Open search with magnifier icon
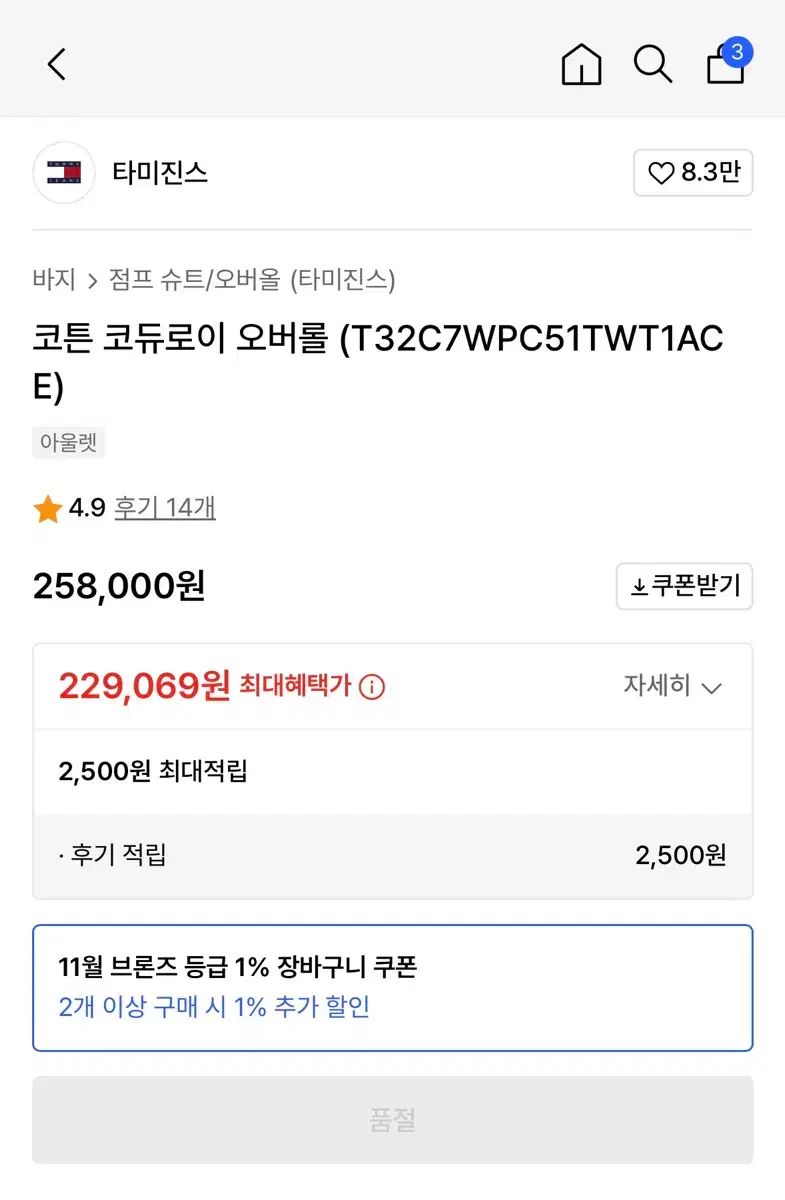The width and height of the screenshot is (785, 1200). [x=652, y=65]
